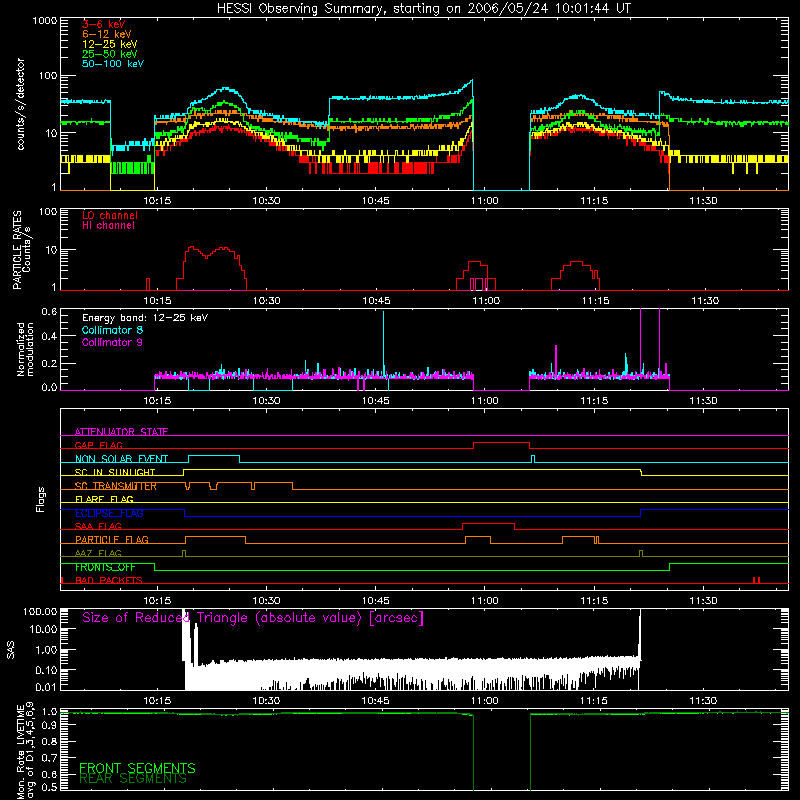Click the 'Collimator 8' legend label

112,330
